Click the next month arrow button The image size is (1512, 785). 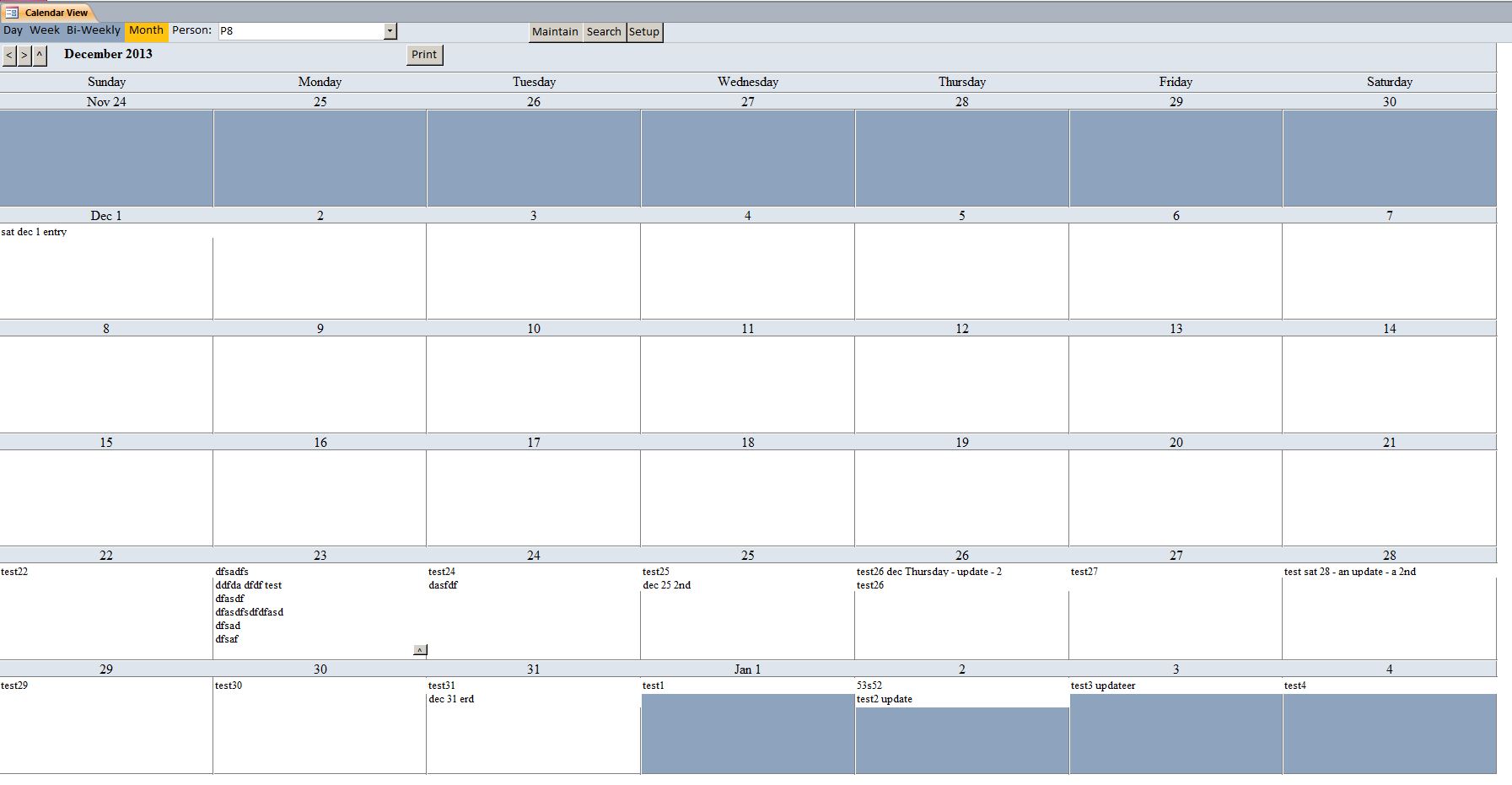(23, 55)
